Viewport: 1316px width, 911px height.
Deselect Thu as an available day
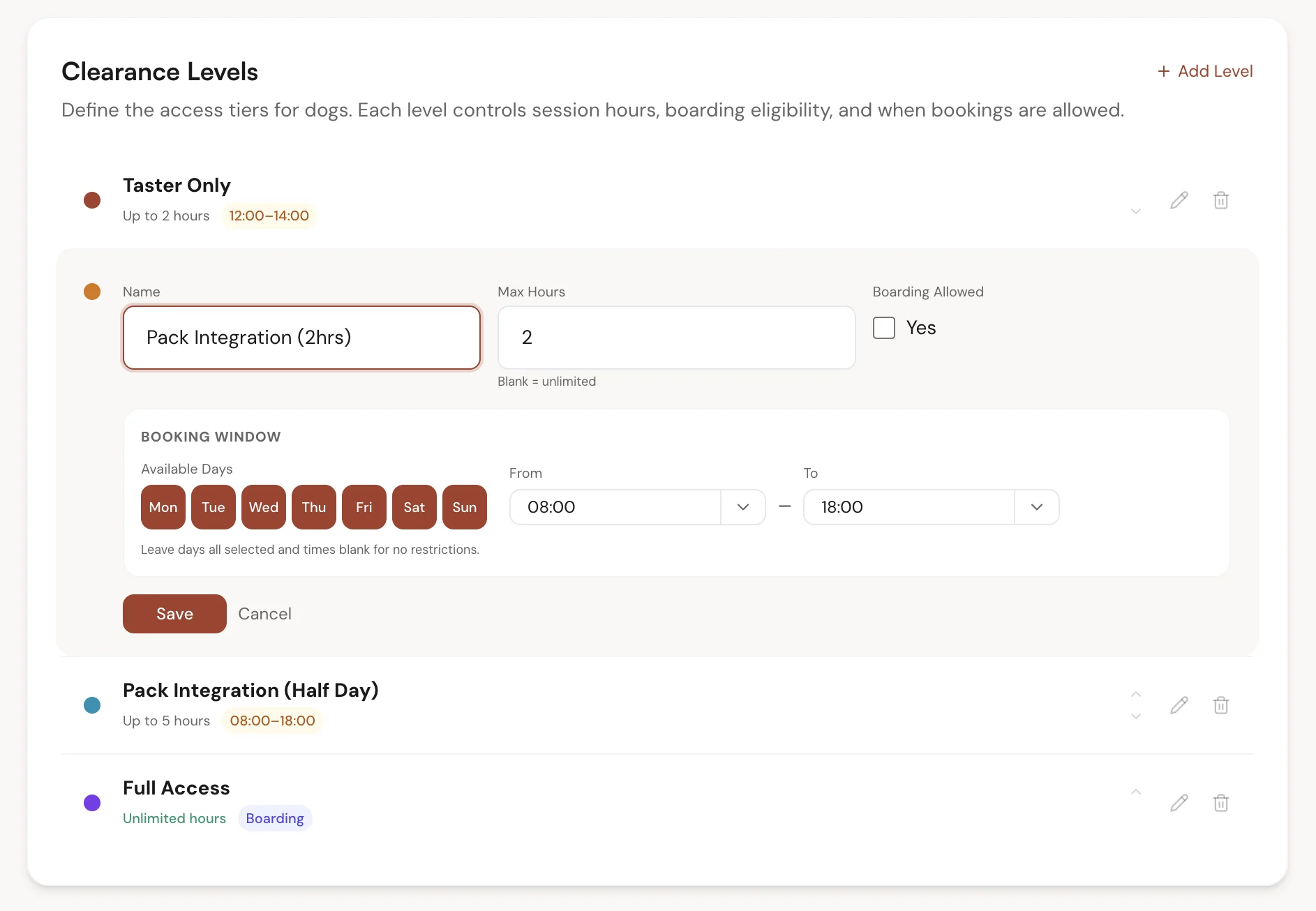click(314, 507)
